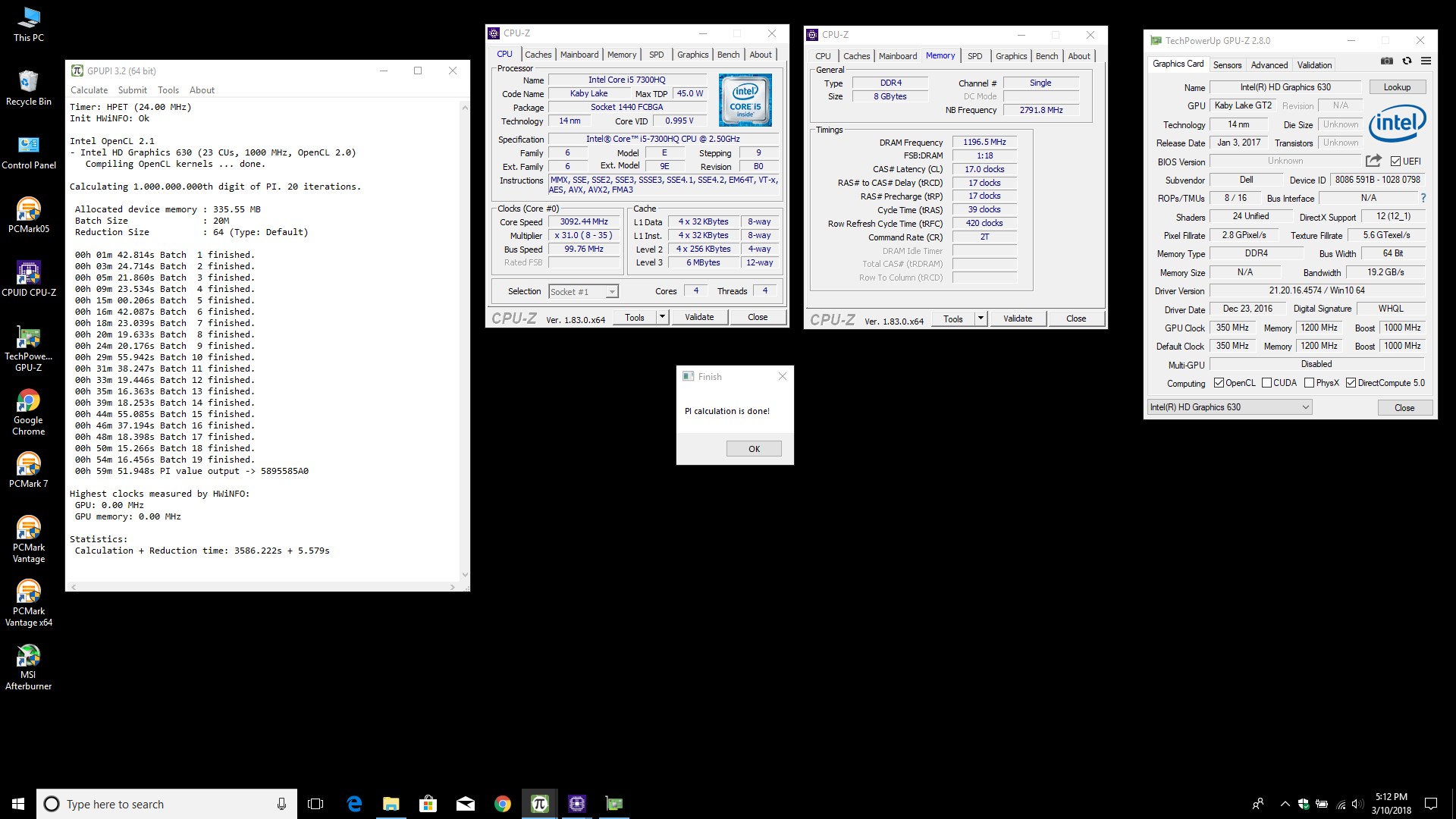Screen dimensions: 1456x819
Task: Open the Recycle Bin desktop icon
Action: pos(29,87)
